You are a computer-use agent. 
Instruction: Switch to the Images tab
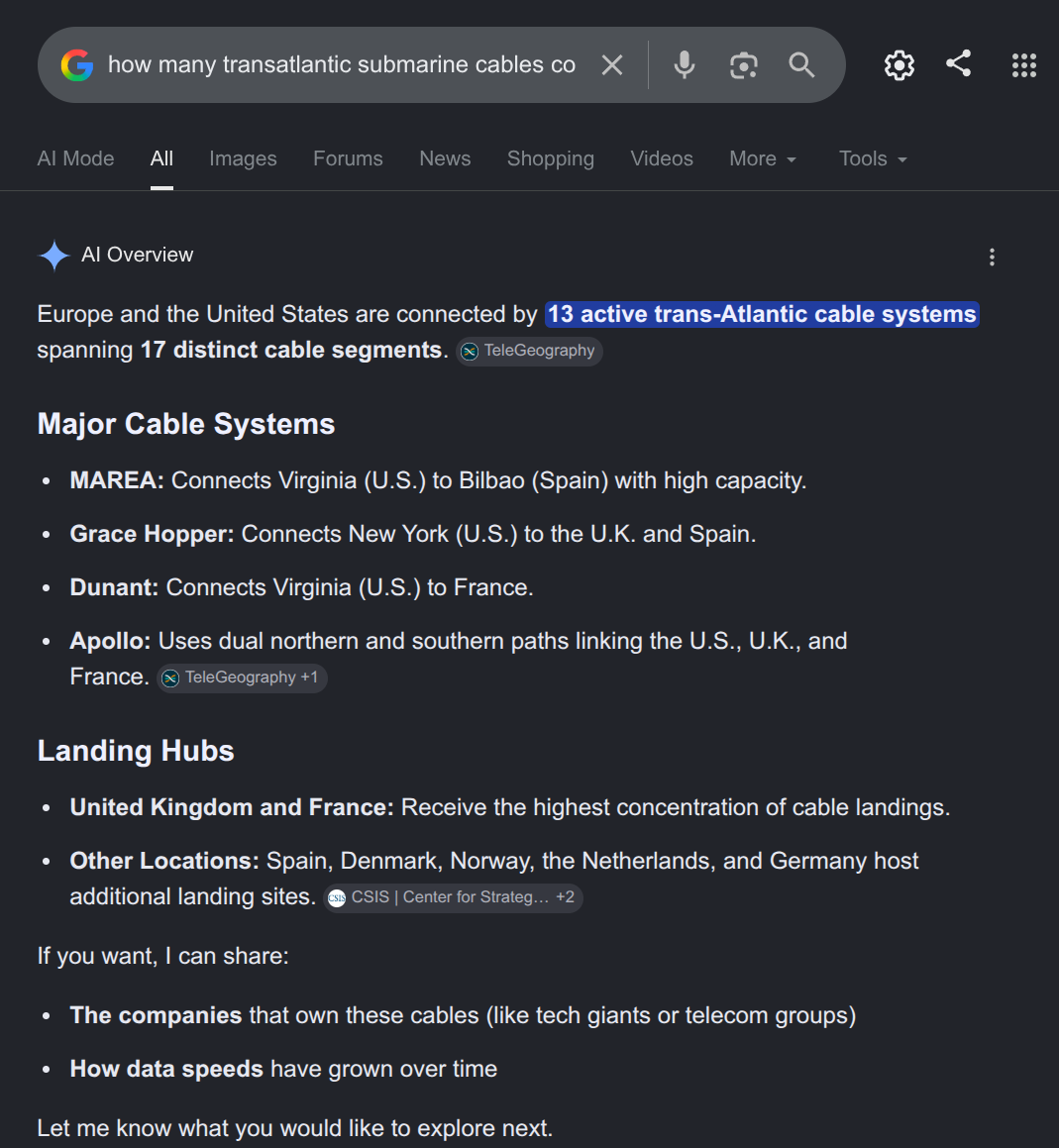click(243, 158)
